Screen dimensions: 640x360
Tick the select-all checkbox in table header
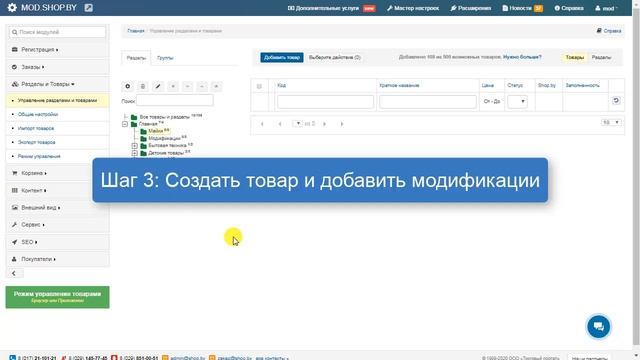click(259, 86)
